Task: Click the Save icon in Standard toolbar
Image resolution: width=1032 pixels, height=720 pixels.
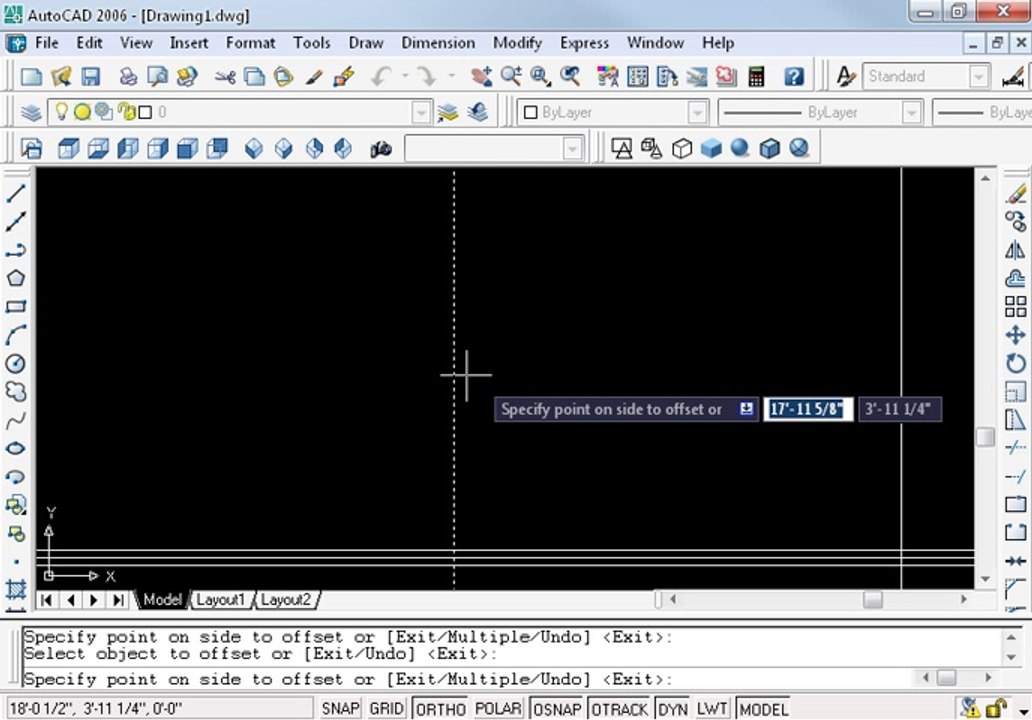Action: 91,76
